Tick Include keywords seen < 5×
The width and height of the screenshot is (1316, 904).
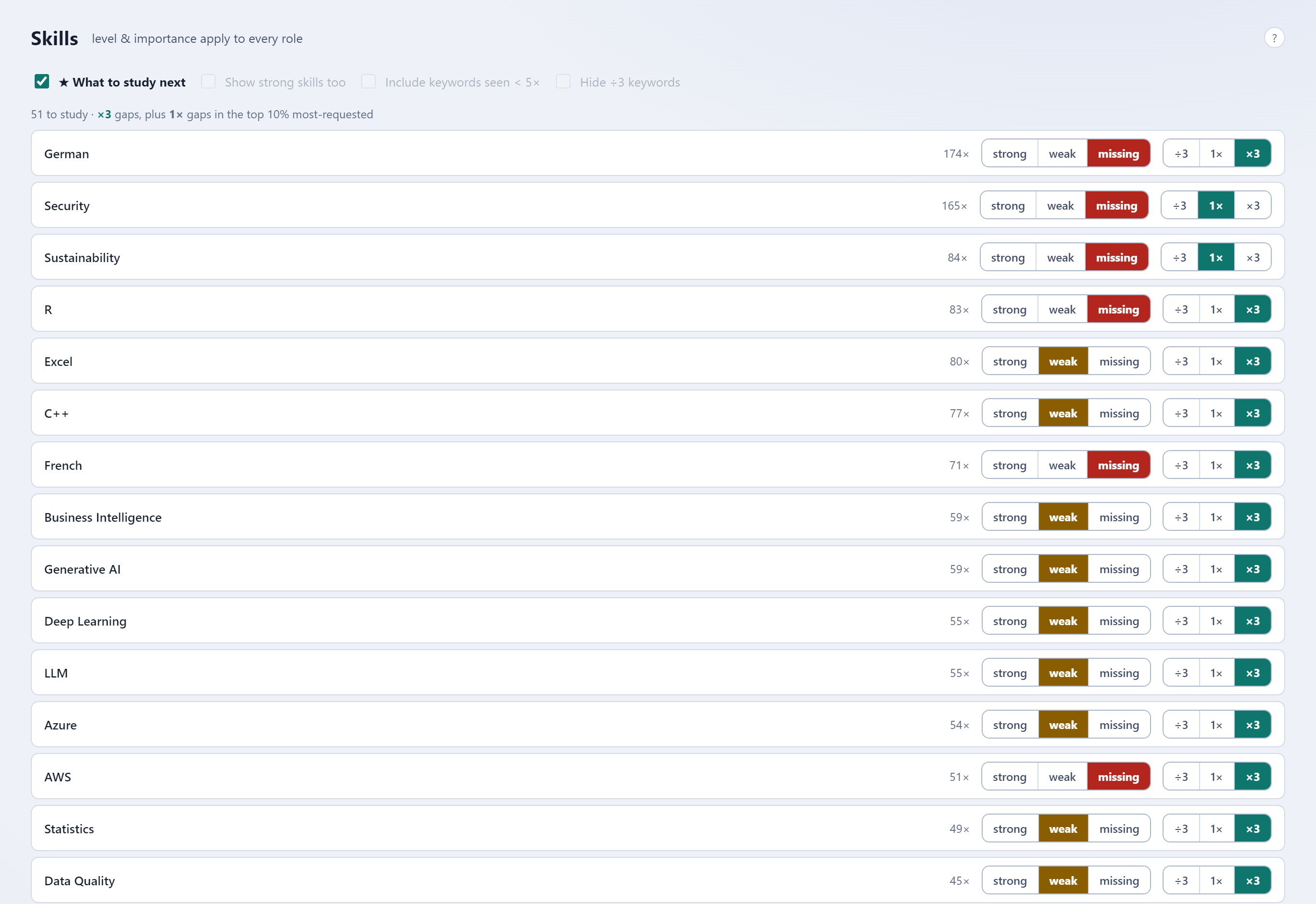[369, 82]
